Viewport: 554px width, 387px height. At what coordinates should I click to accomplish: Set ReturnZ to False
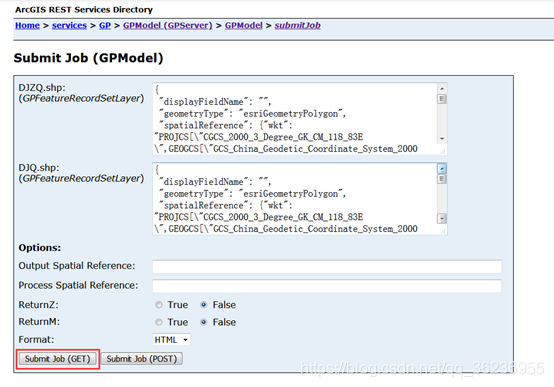click(x=204, y=305)
